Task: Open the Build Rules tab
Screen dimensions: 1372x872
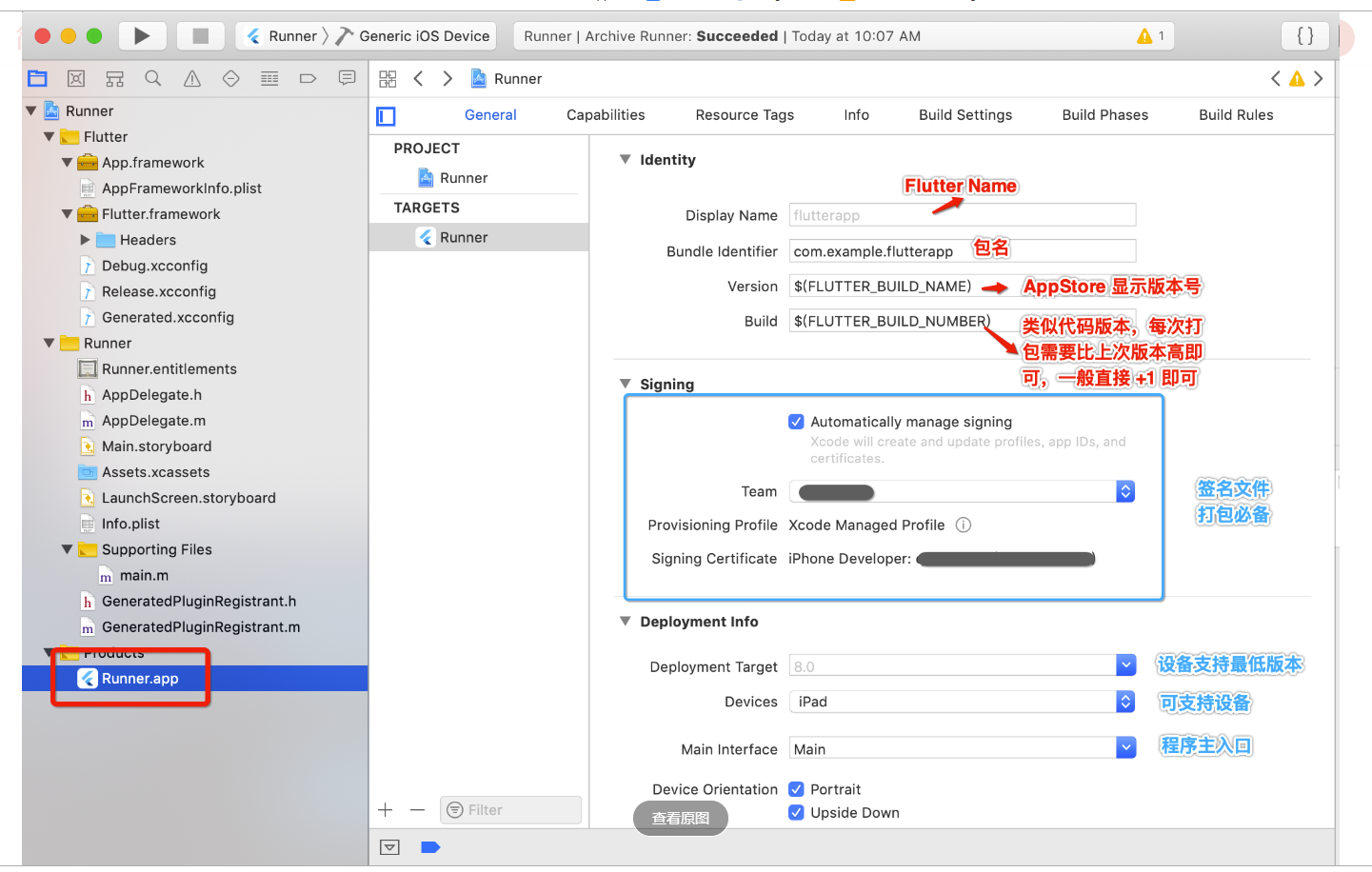Action: coord(1236,115)
